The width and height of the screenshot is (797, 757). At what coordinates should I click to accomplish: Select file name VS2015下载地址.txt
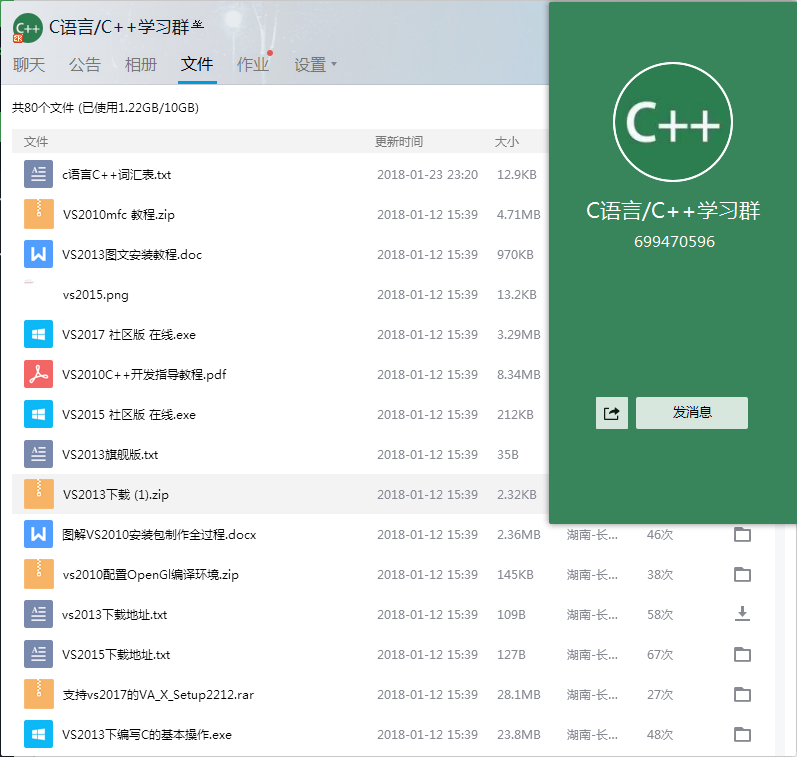pos(116,655)
